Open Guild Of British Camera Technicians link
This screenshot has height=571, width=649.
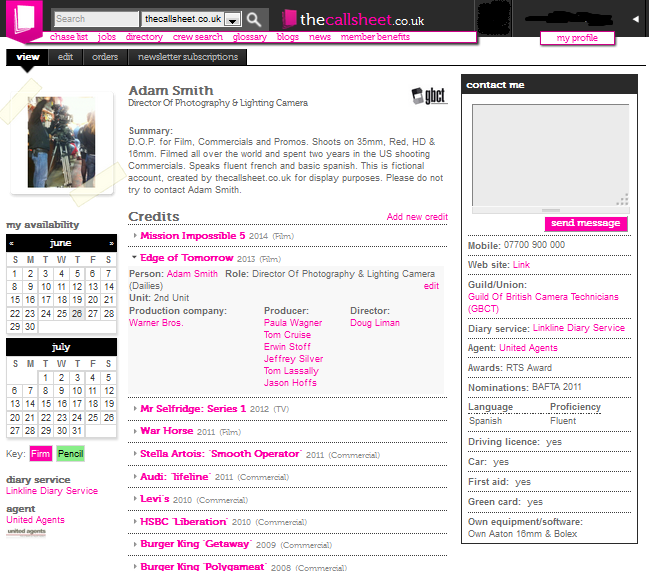click(x=543, y=303)
